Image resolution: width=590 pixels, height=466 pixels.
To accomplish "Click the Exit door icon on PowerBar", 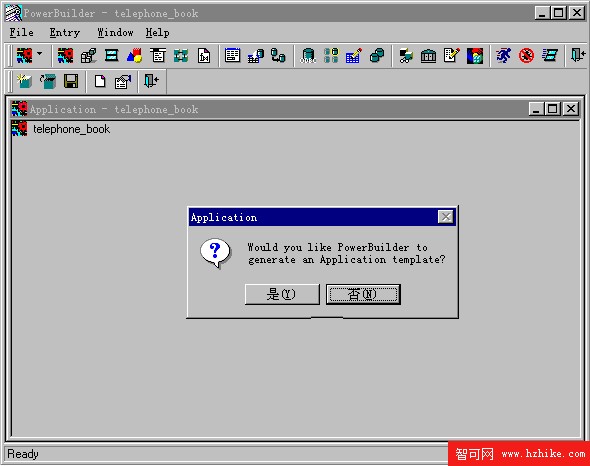I will click(578, 56).
